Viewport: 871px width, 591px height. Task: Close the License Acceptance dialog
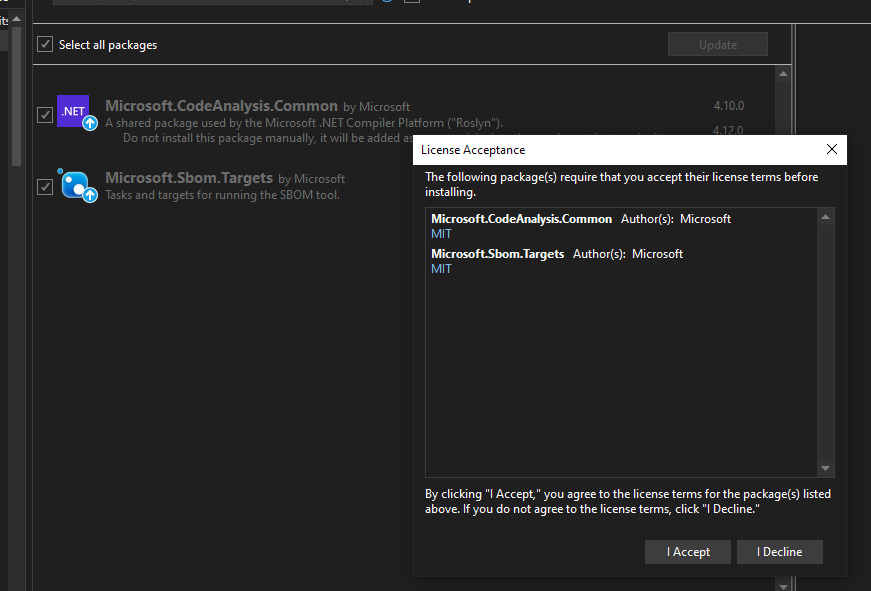pyautogui.click(x=832, y=149)
